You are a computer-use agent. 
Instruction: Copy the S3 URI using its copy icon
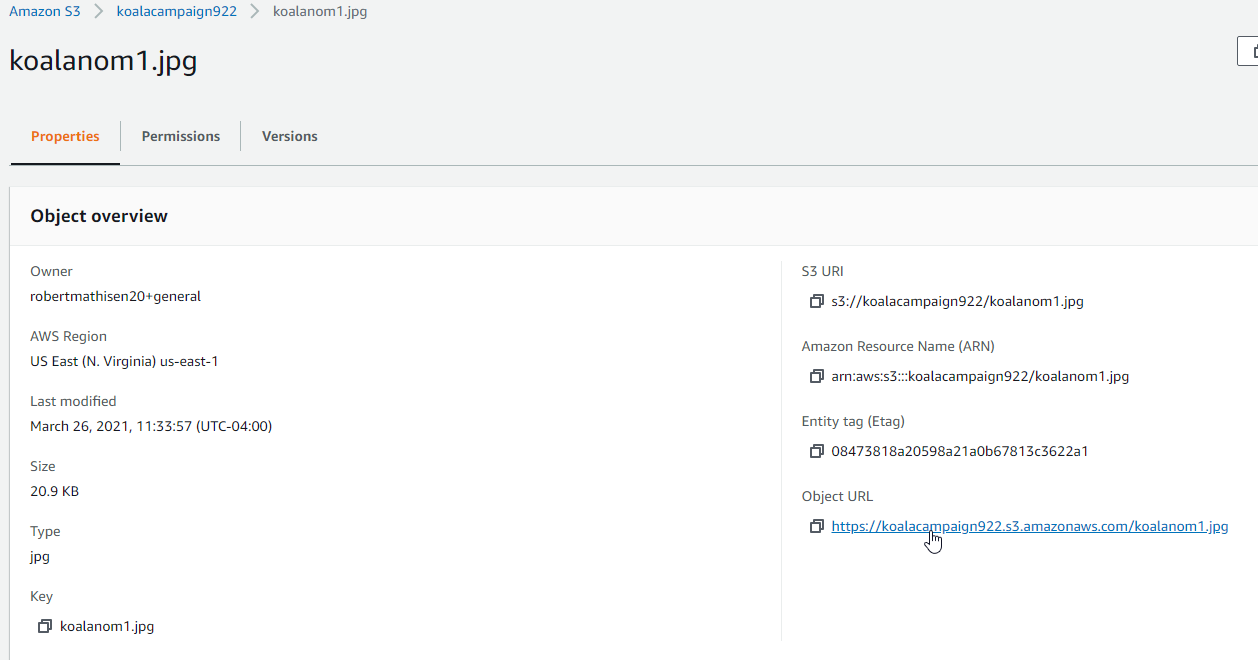tap(816, 300)
